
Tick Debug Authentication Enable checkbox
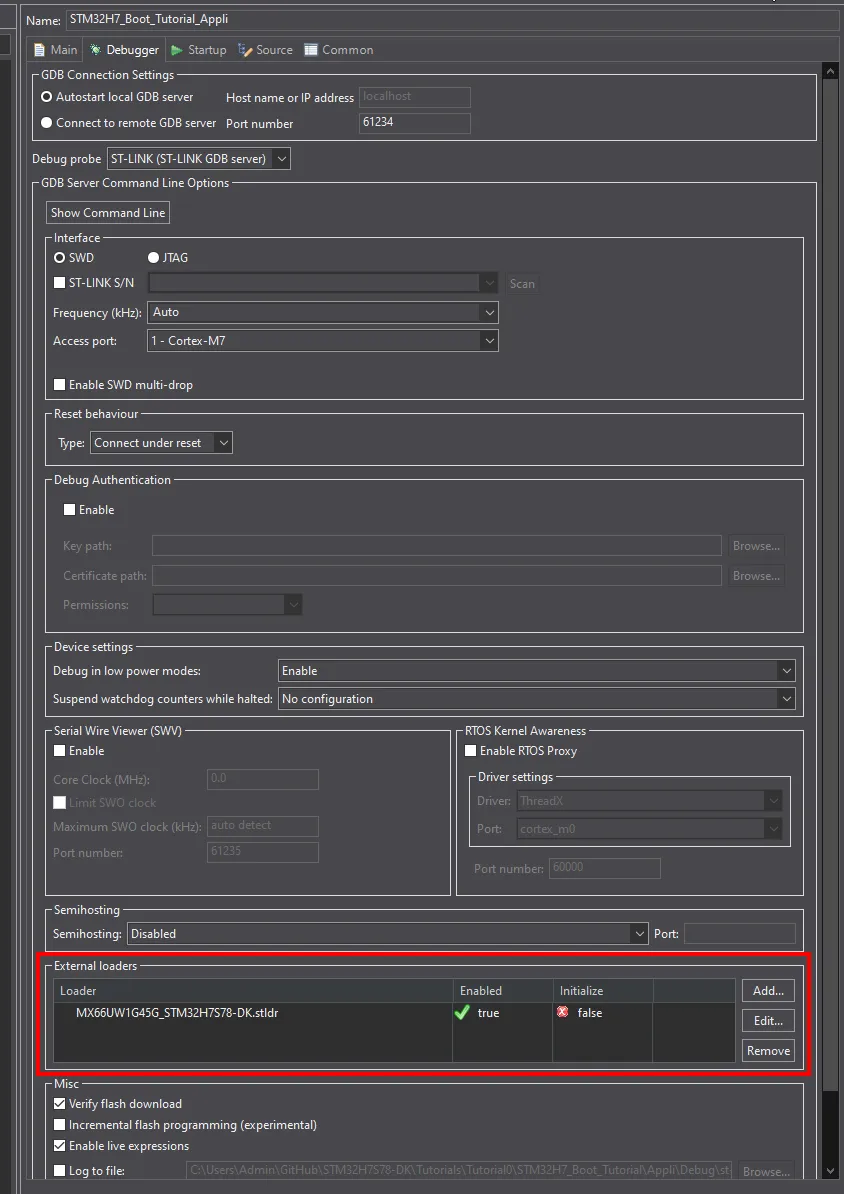69,509
